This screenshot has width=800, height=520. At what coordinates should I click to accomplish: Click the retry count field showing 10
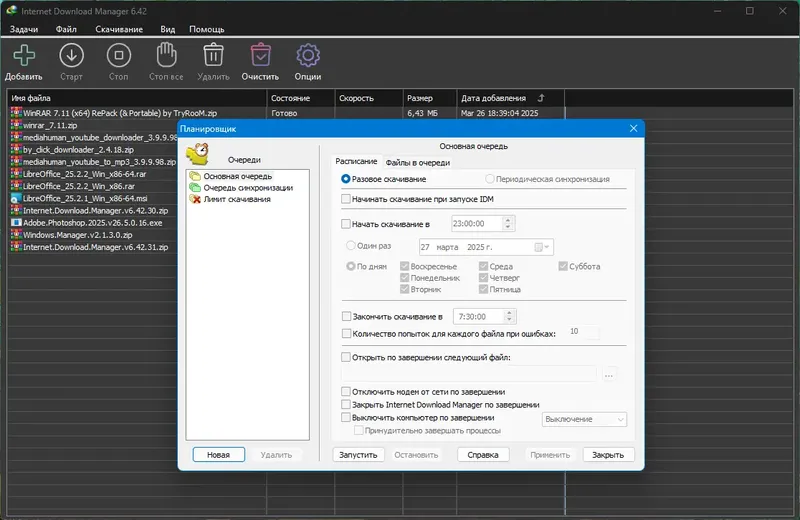[x=584, y=332]
